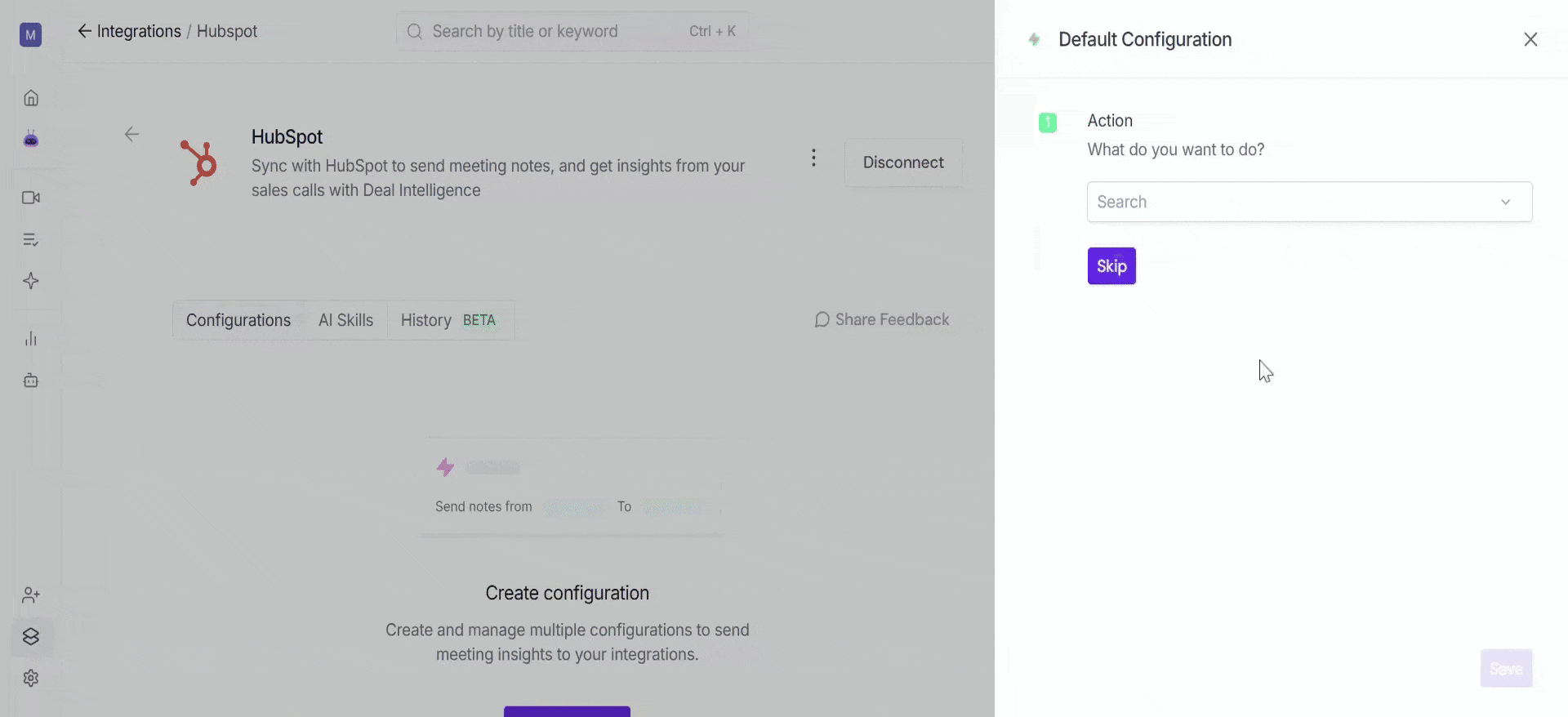Open HubSpot more options menu
Screen dimensions: 1568x717
click(813, 158)
